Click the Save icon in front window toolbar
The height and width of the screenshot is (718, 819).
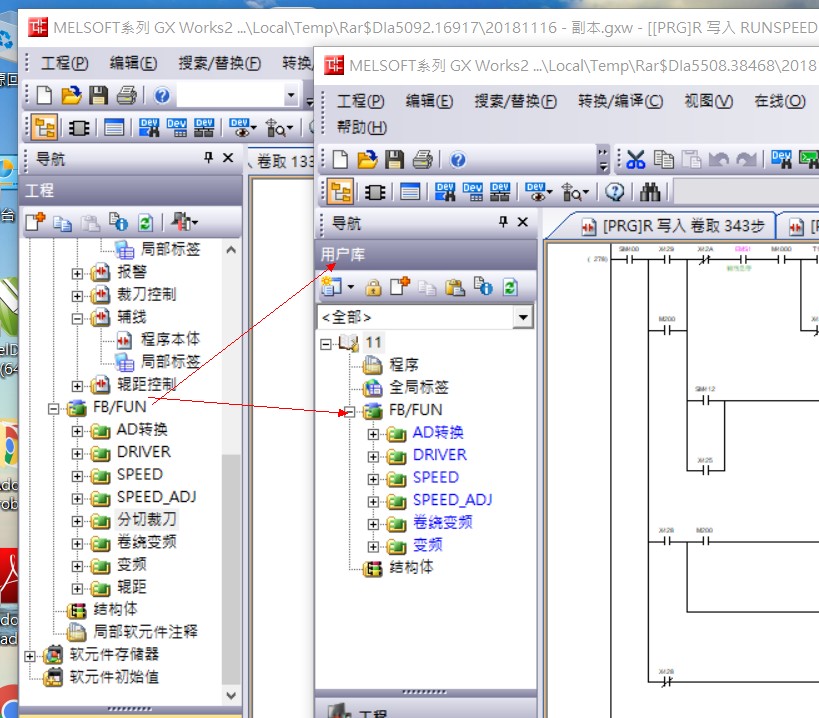coord(395,160)
